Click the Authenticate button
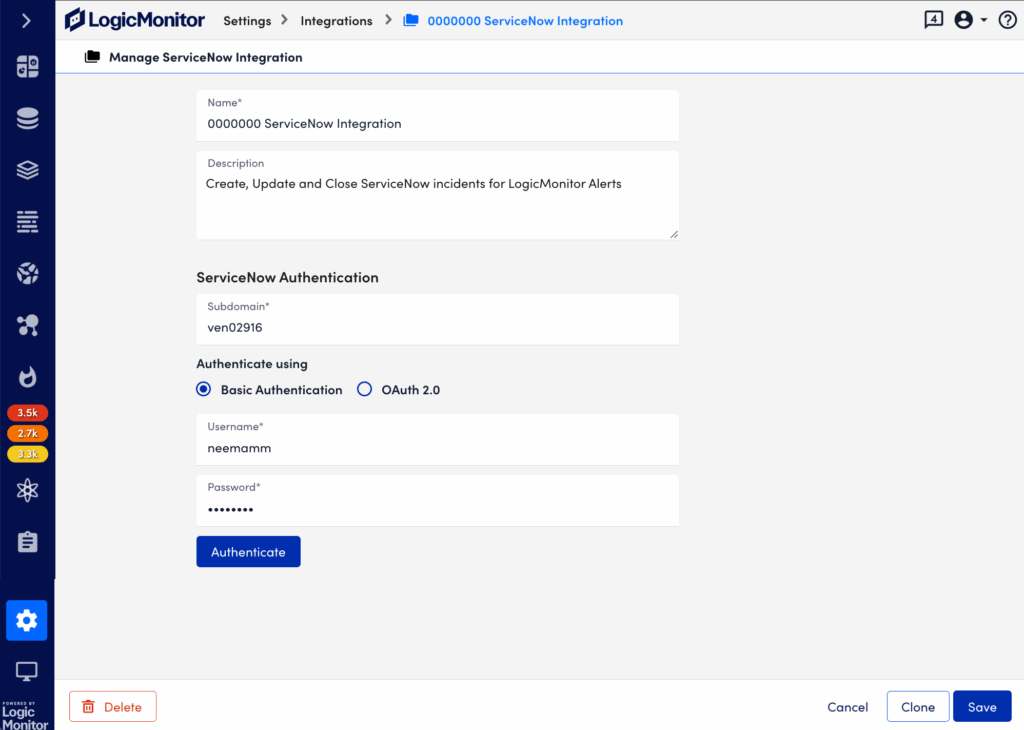 248,552
